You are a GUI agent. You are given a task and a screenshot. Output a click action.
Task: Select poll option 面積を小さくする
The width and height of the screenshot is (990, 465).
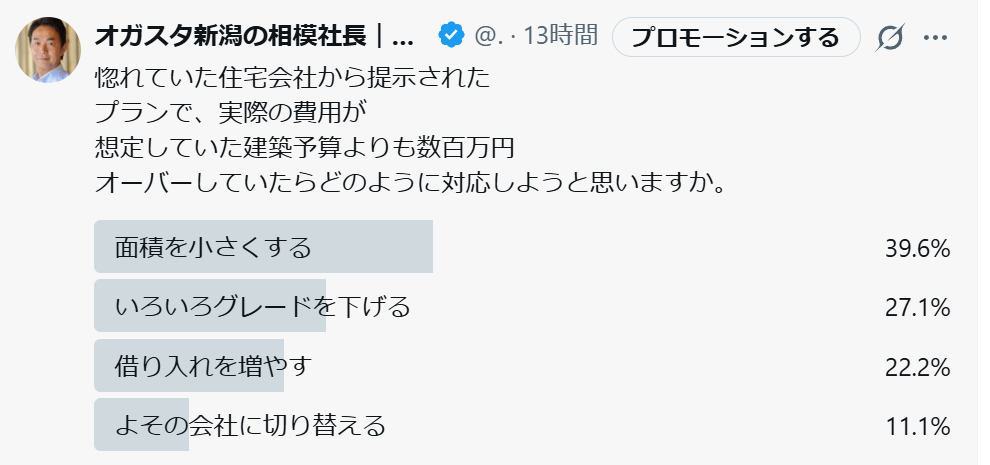click(213, 247)
